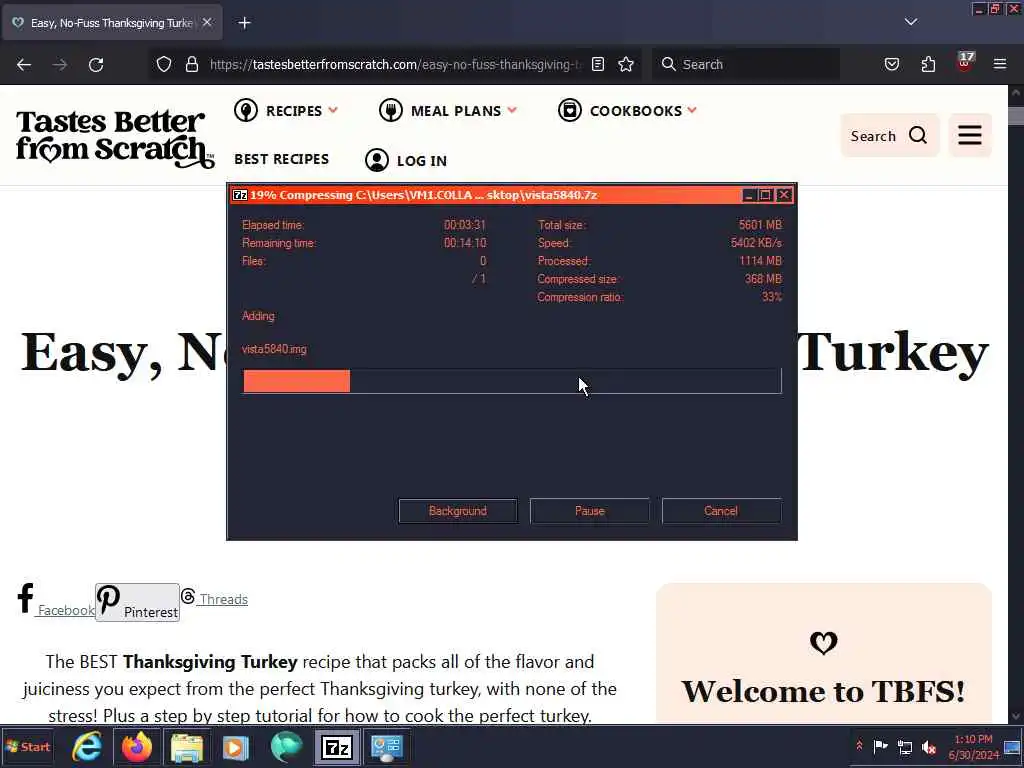Expand the RECIPES menu
This screenshot has width=1024, height=768.
[286, 110]
